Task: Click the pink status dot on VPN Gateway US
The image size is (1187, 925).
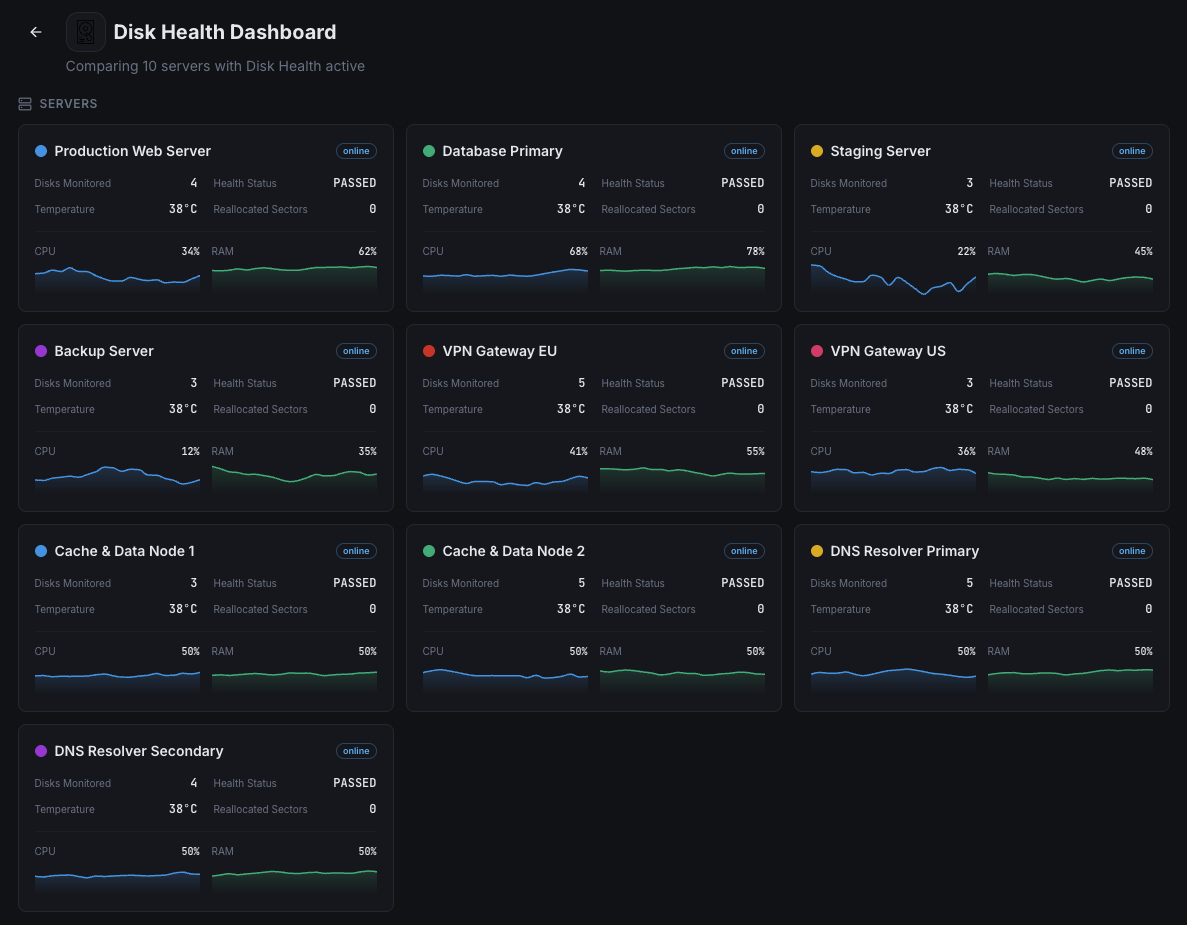Action: 816,351
